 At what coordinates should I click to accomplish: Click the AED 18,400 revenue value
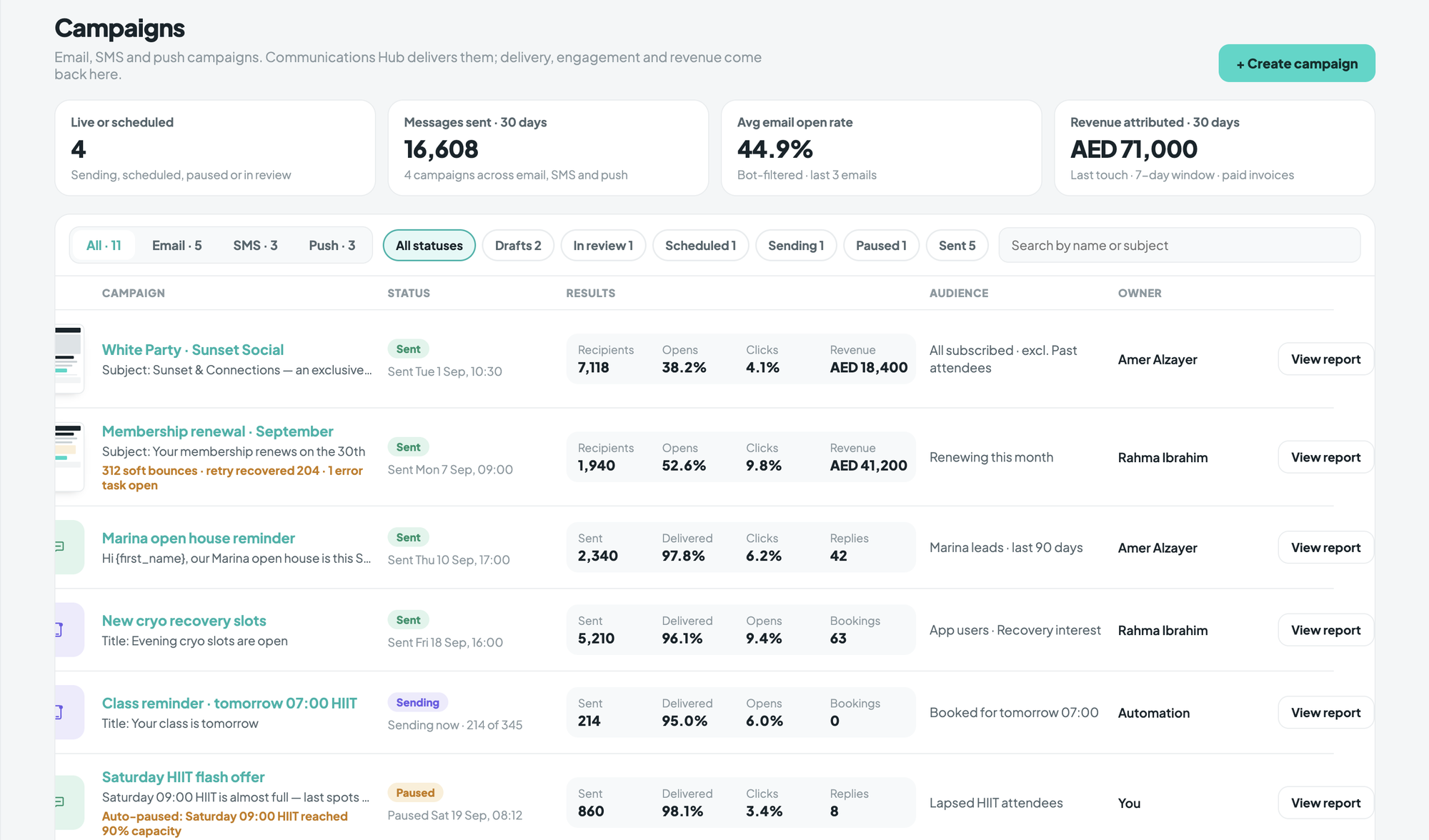click(868, 367)
